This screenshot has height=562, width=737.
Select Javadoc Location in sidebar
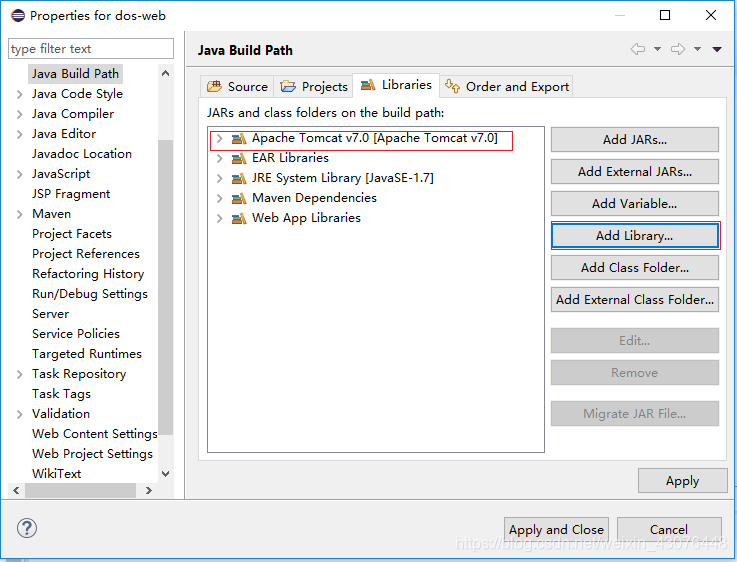tap(82, 154)
